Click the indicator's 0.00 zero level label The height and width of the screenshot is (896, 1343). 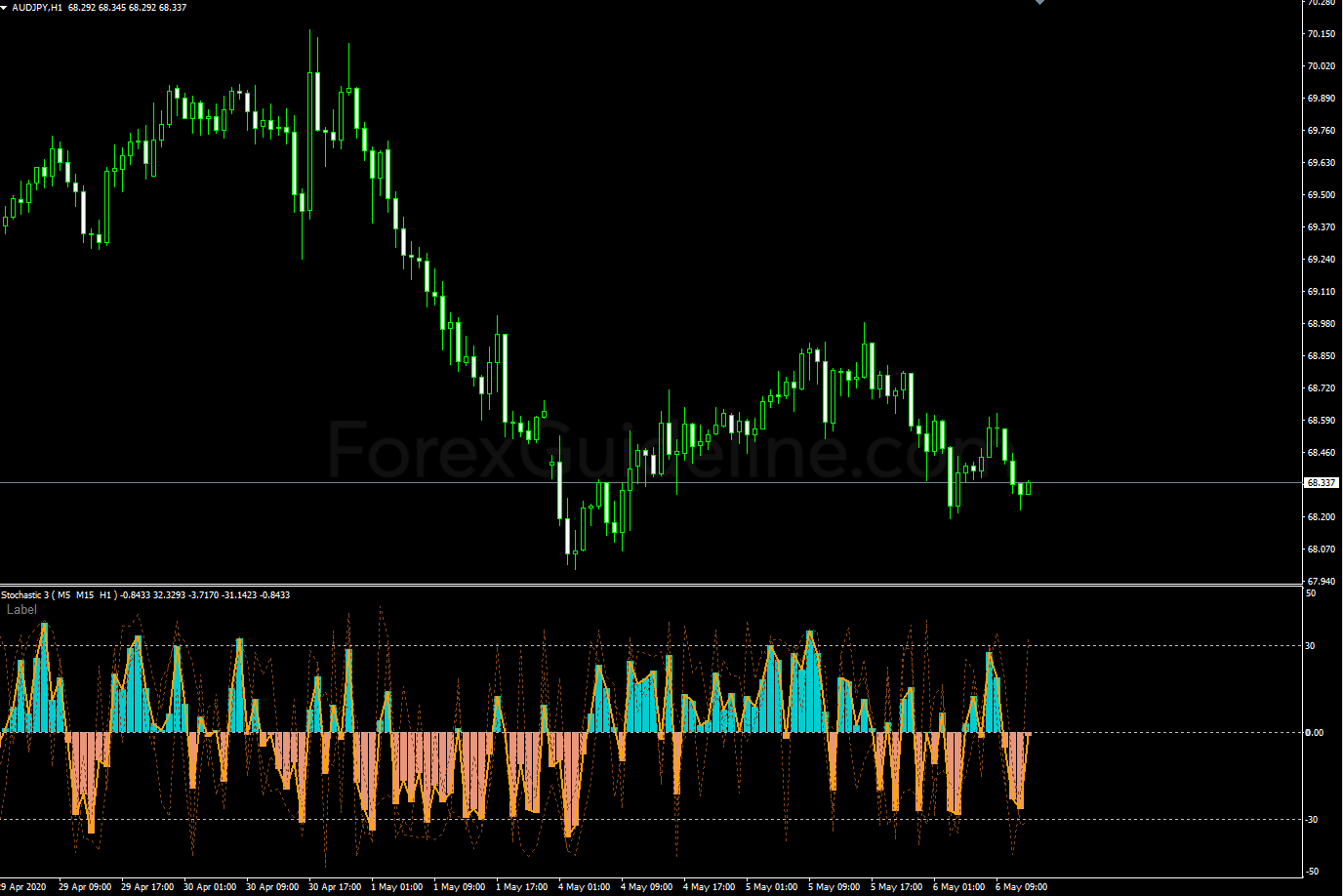tap(1315, 733)
